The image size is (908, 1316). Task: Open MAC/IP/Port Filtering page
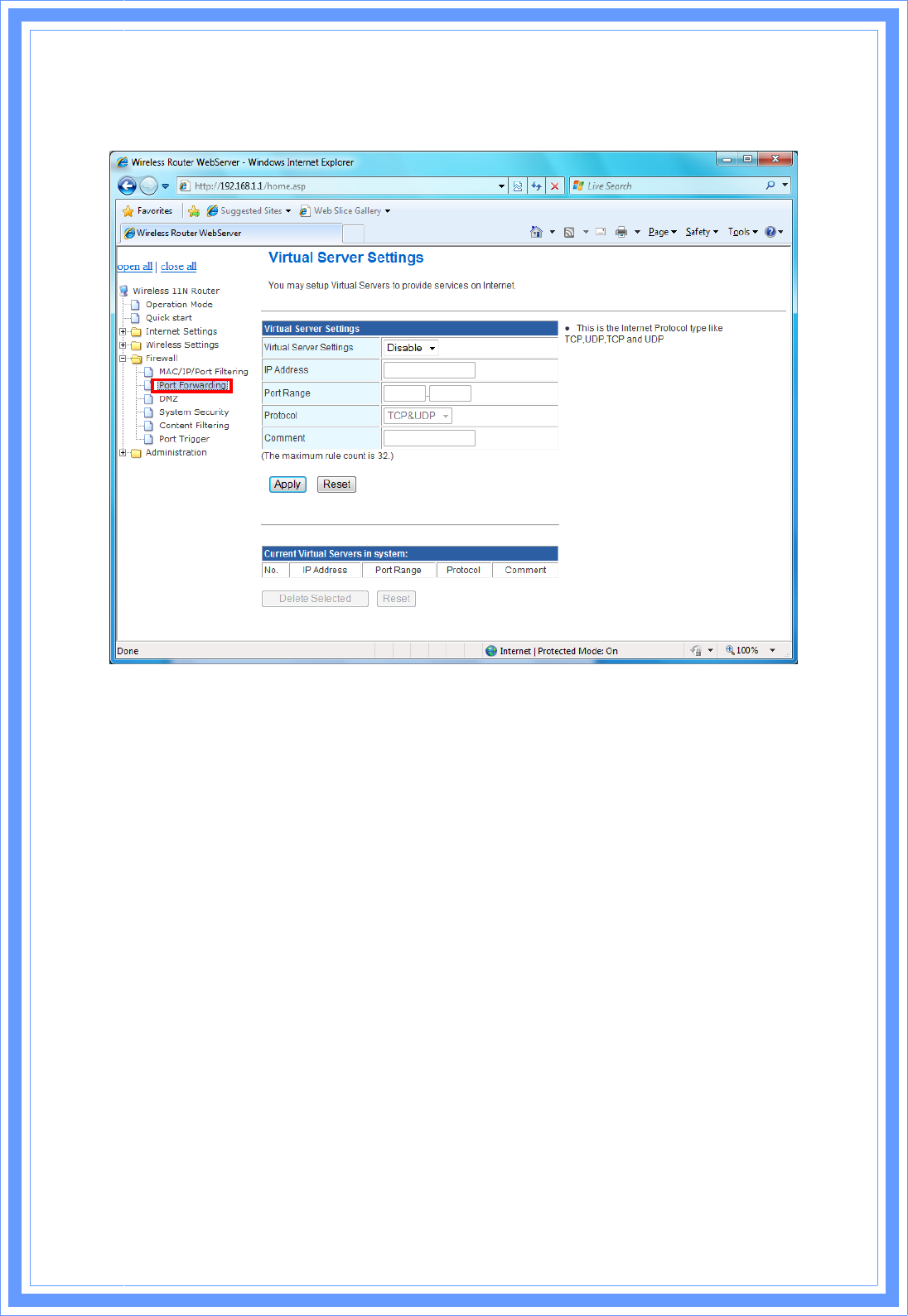(x=204, y=372)
